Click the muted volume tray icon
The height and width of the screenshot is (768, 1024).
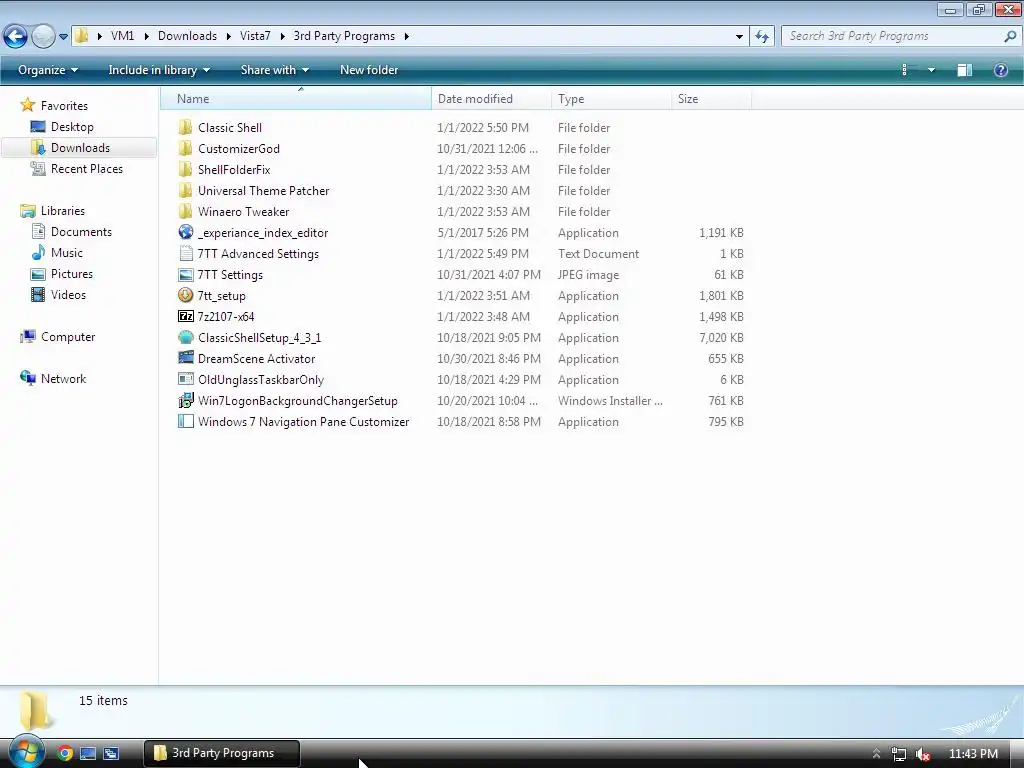click(922, 754)
